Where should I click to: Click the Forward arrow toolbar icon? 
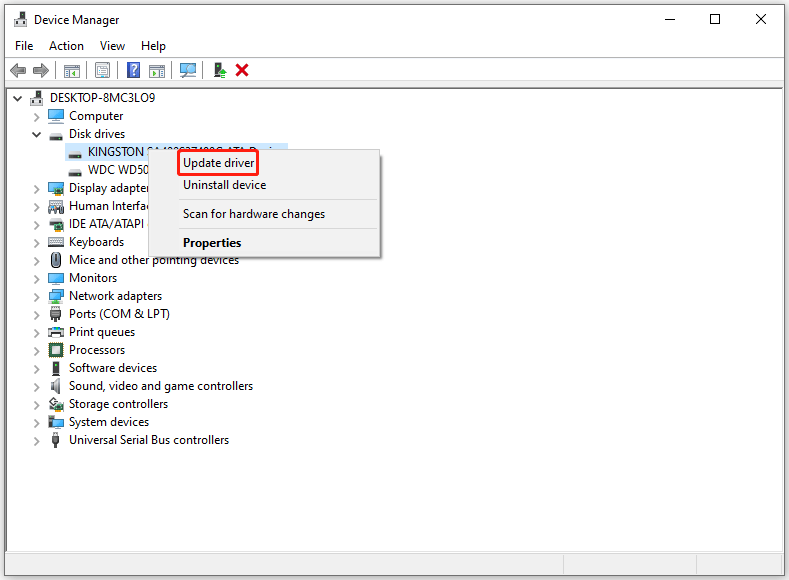tap(41, 70)
